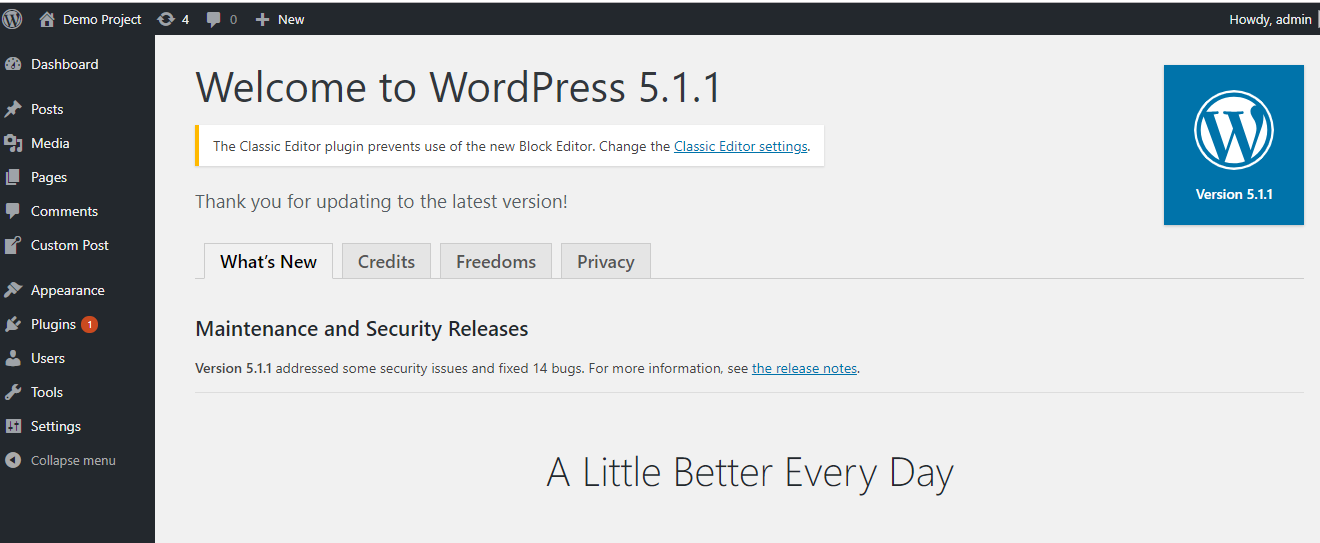Image resolution: width=1320 pixels, height=543 pixels.
Task: Click the Tools wrench icon
Action: click(13, 392)
